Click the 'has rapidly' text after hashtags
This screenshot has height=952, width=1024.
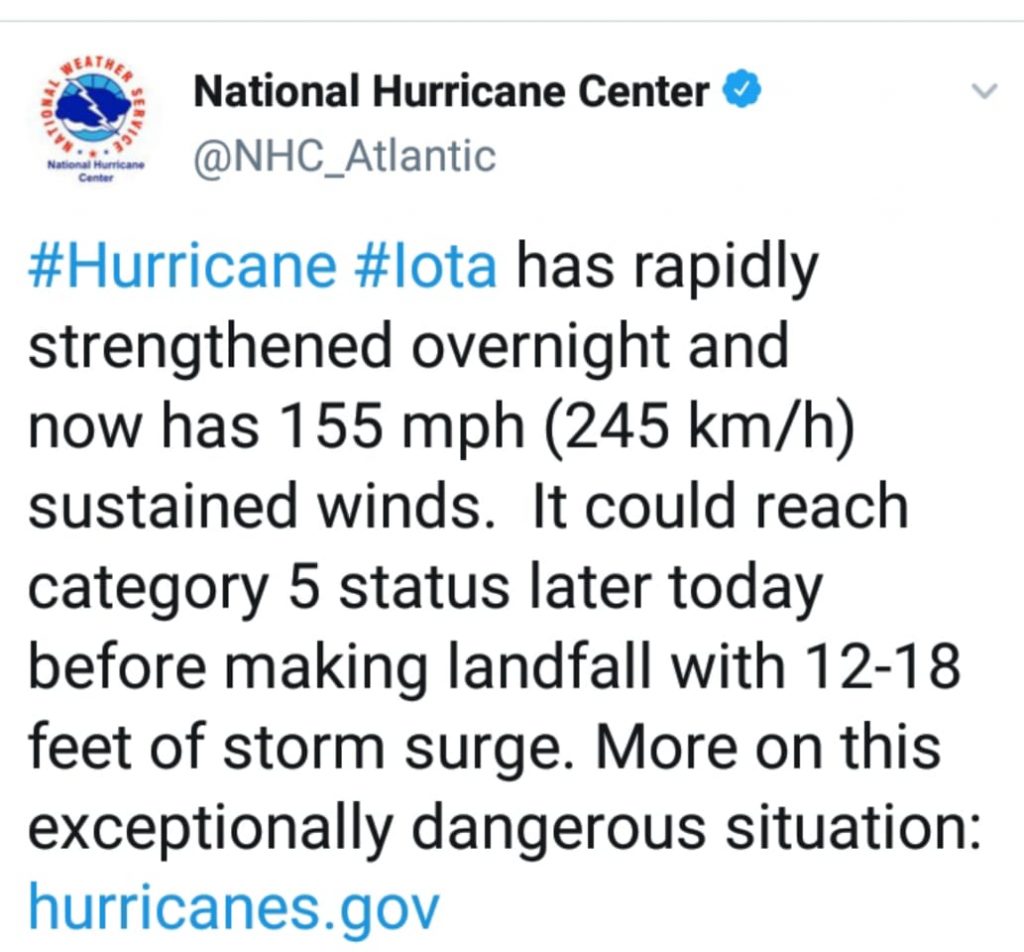pyautogui.click(x=667, y=268)
